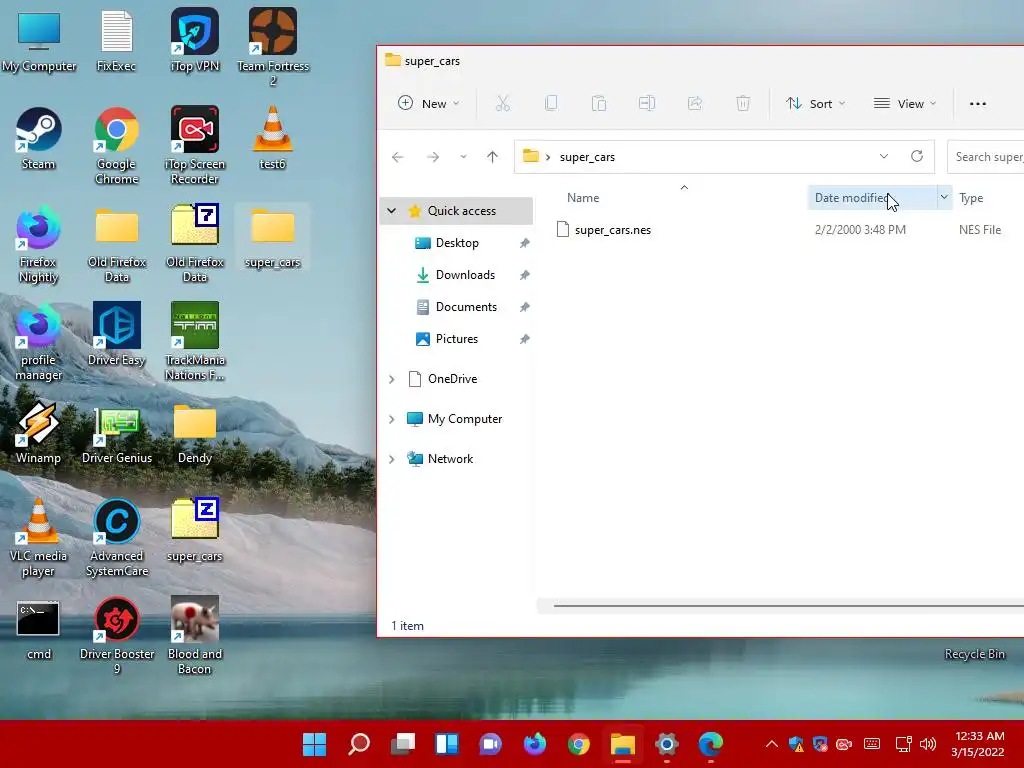
Task: Click the Cut scissors icon in Explorer toolbar
Action: [x=502, y=103]
